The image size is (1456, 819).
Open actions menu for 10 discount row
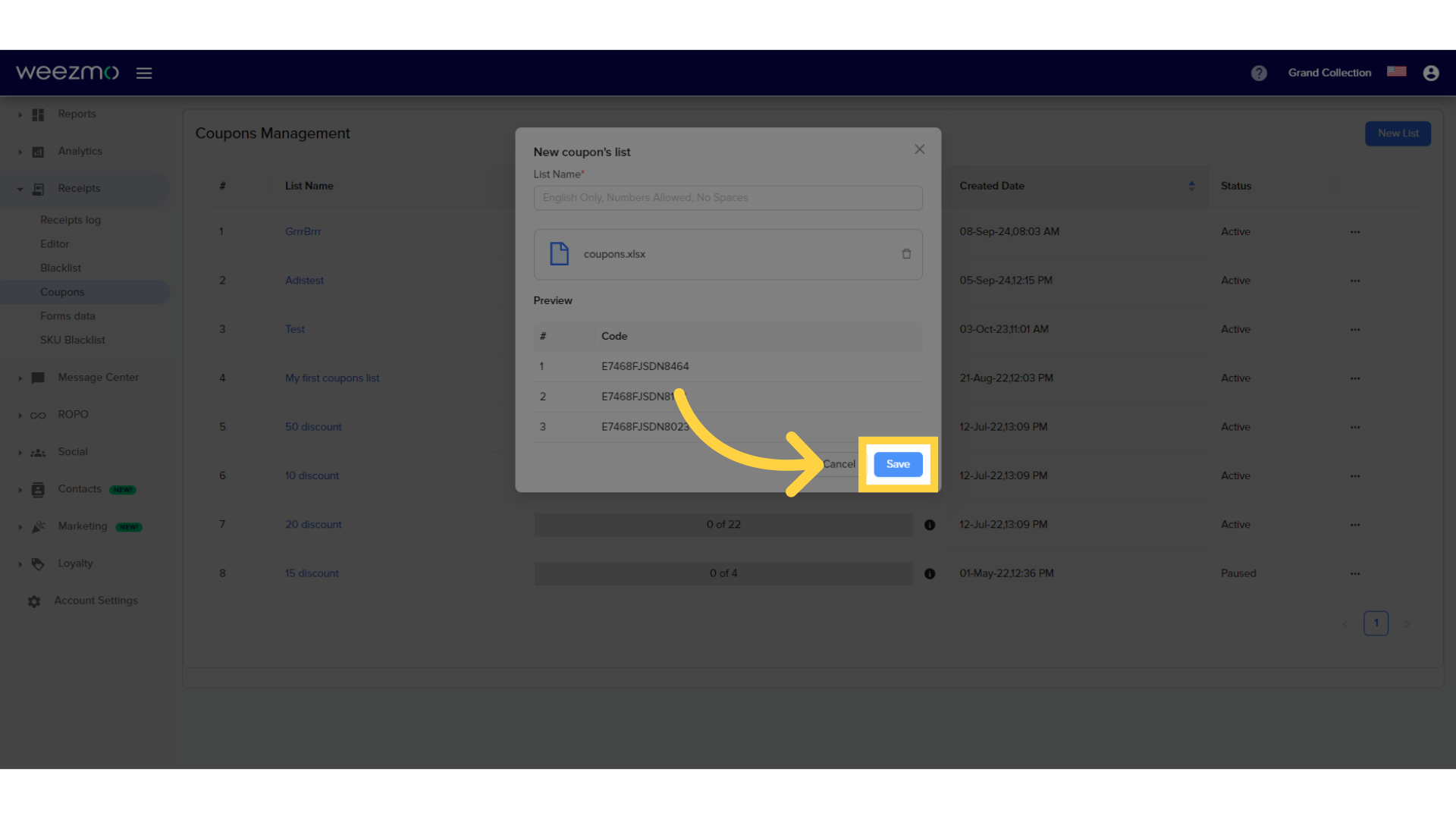click(x=1355, y=476)
